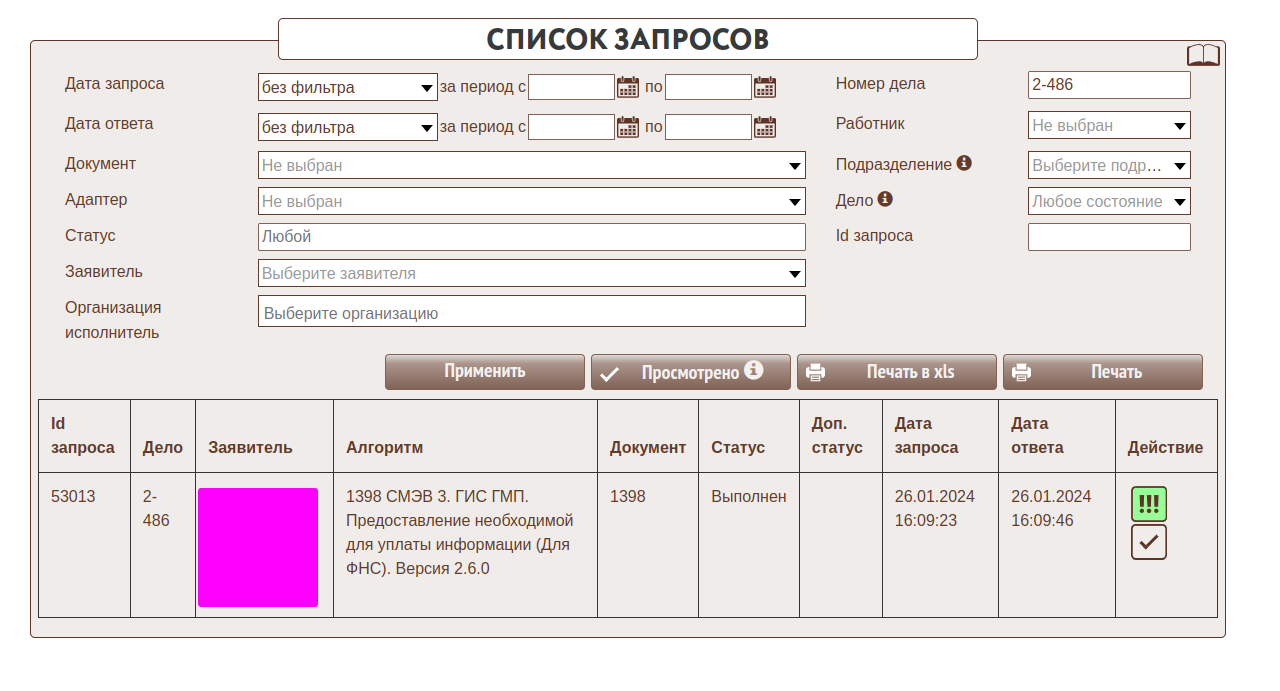
Task: Click the Статус column header
Action: click(x=738, y=447)
